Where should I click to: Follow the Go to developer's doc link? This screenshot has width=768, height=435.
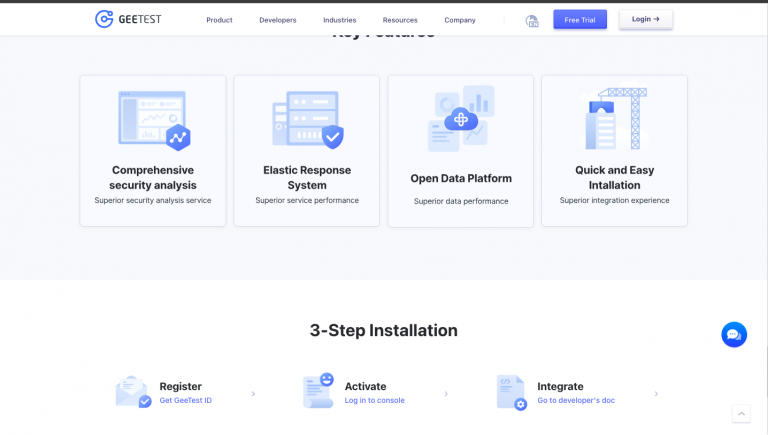click(x=575, y=400)
